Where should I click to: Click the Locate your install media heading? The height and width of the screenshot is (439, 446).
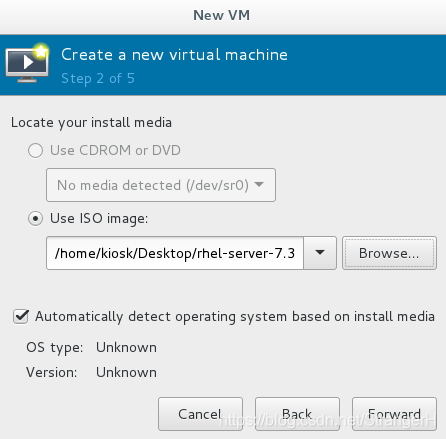(x=91, y=123)
